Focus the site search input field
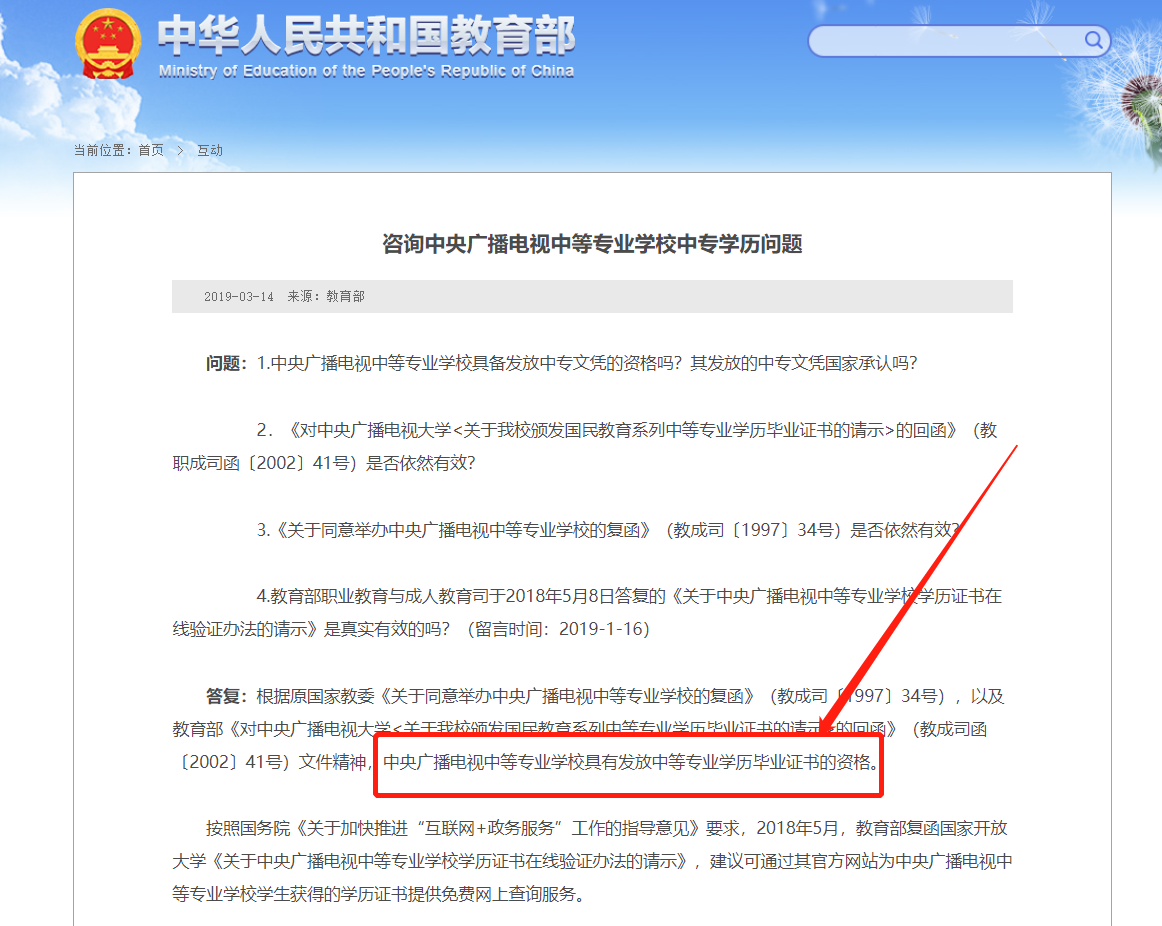The height and width of the screenshot is (926, 1162). point(959,41)
